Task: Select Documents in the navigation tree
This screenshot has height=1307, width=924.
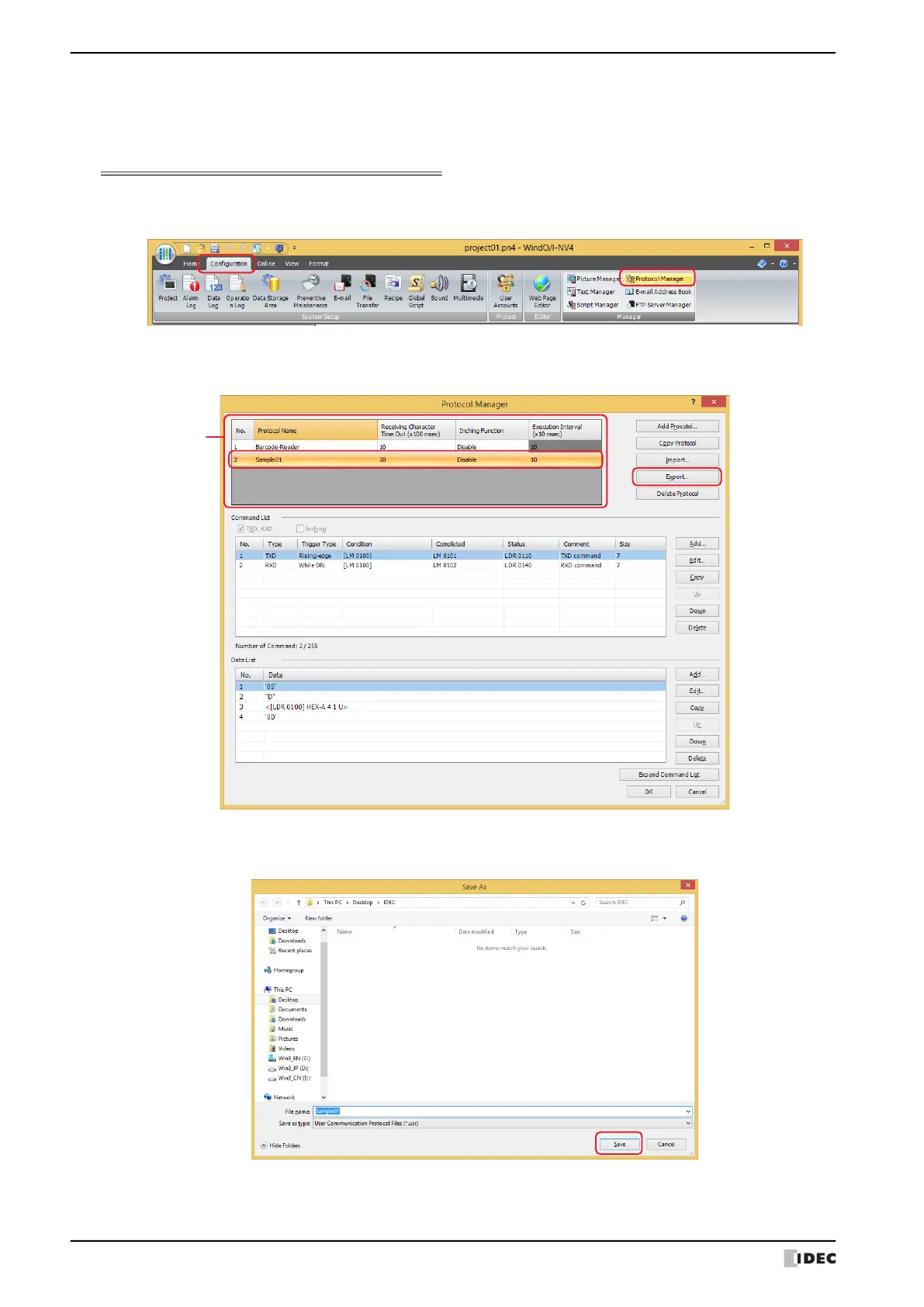Action: click(288, 1010)
